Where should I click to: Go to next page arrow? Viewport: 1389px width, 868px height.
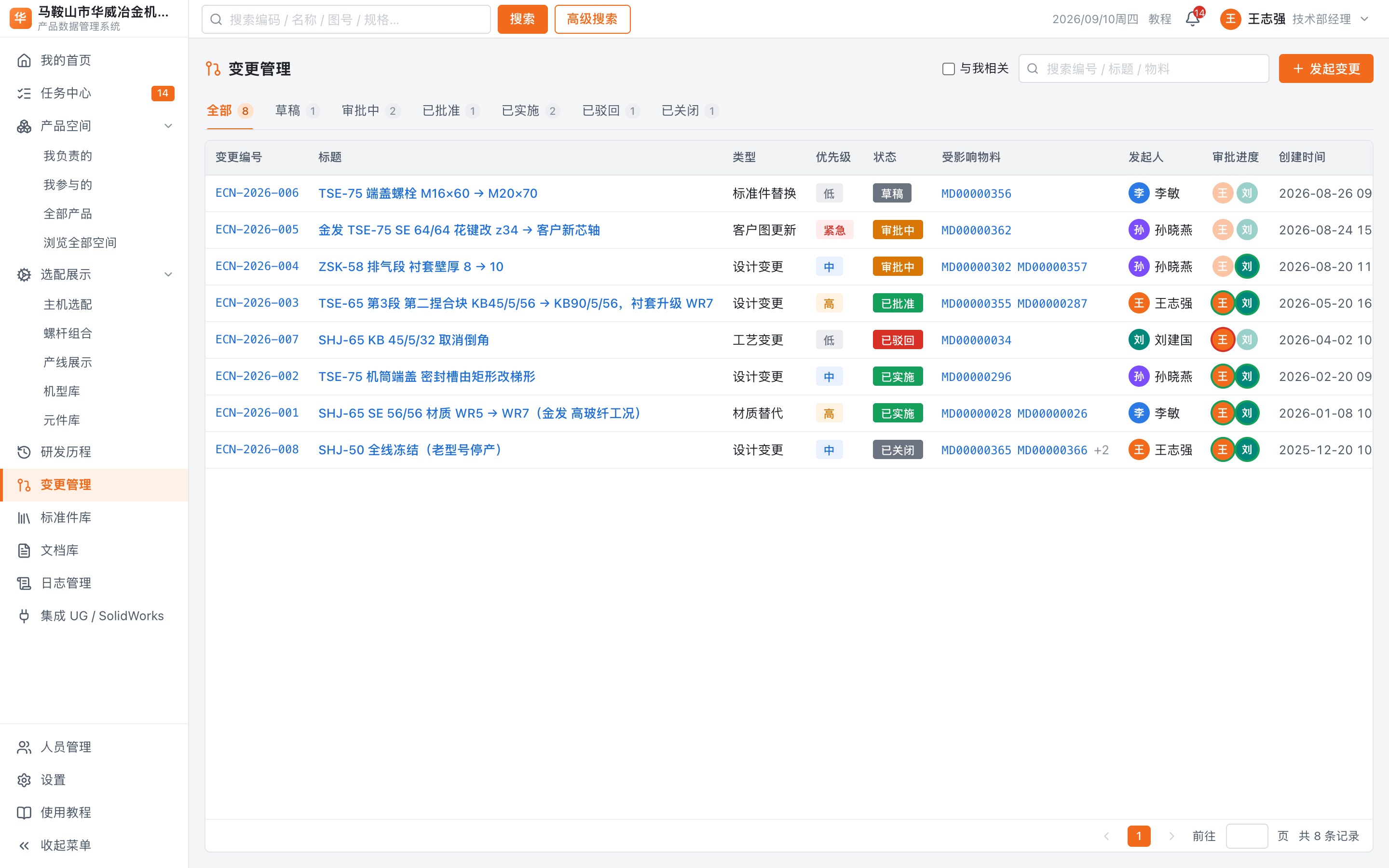point(1171,836)
